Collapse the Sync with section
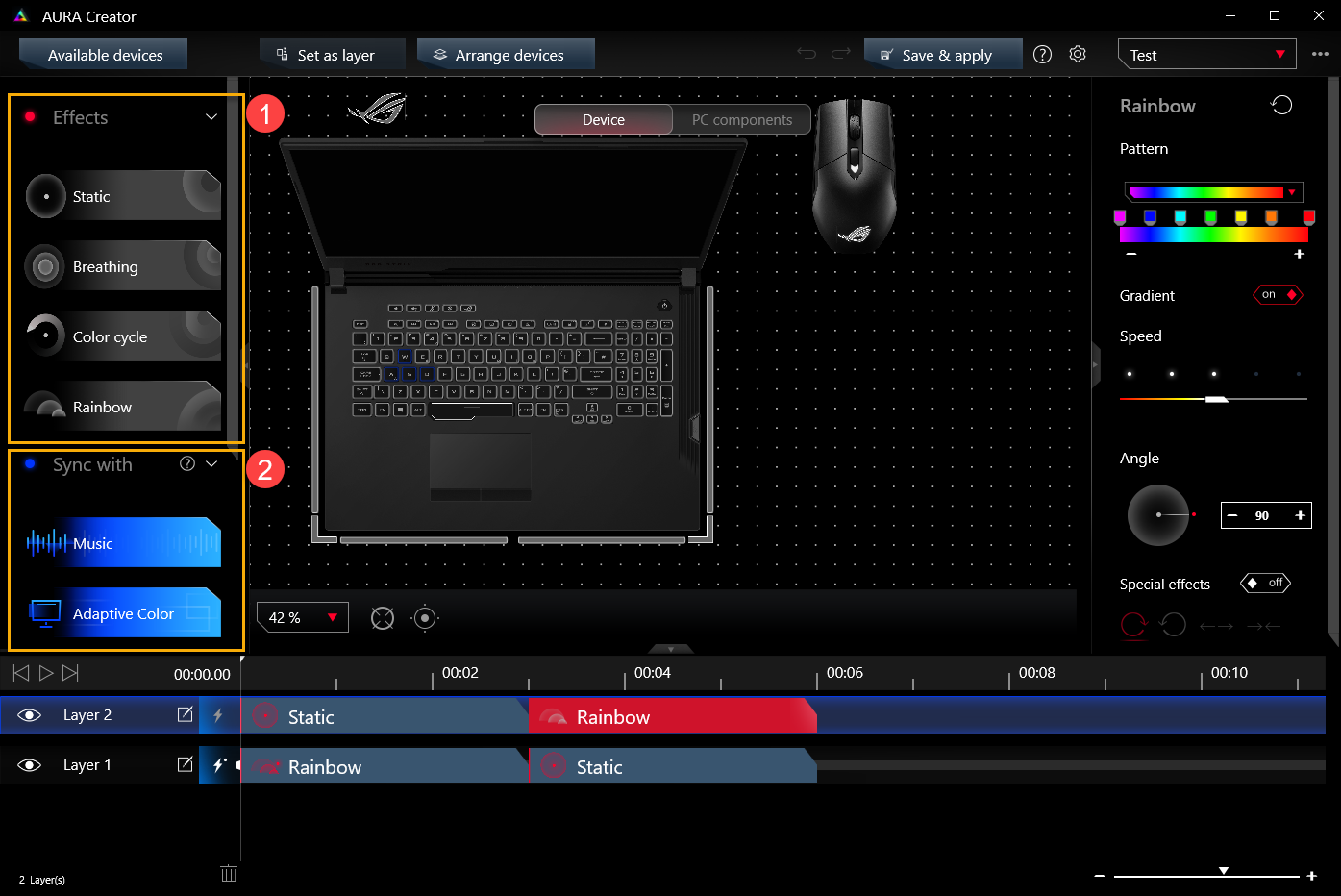1341x896 pixels. 211,463
